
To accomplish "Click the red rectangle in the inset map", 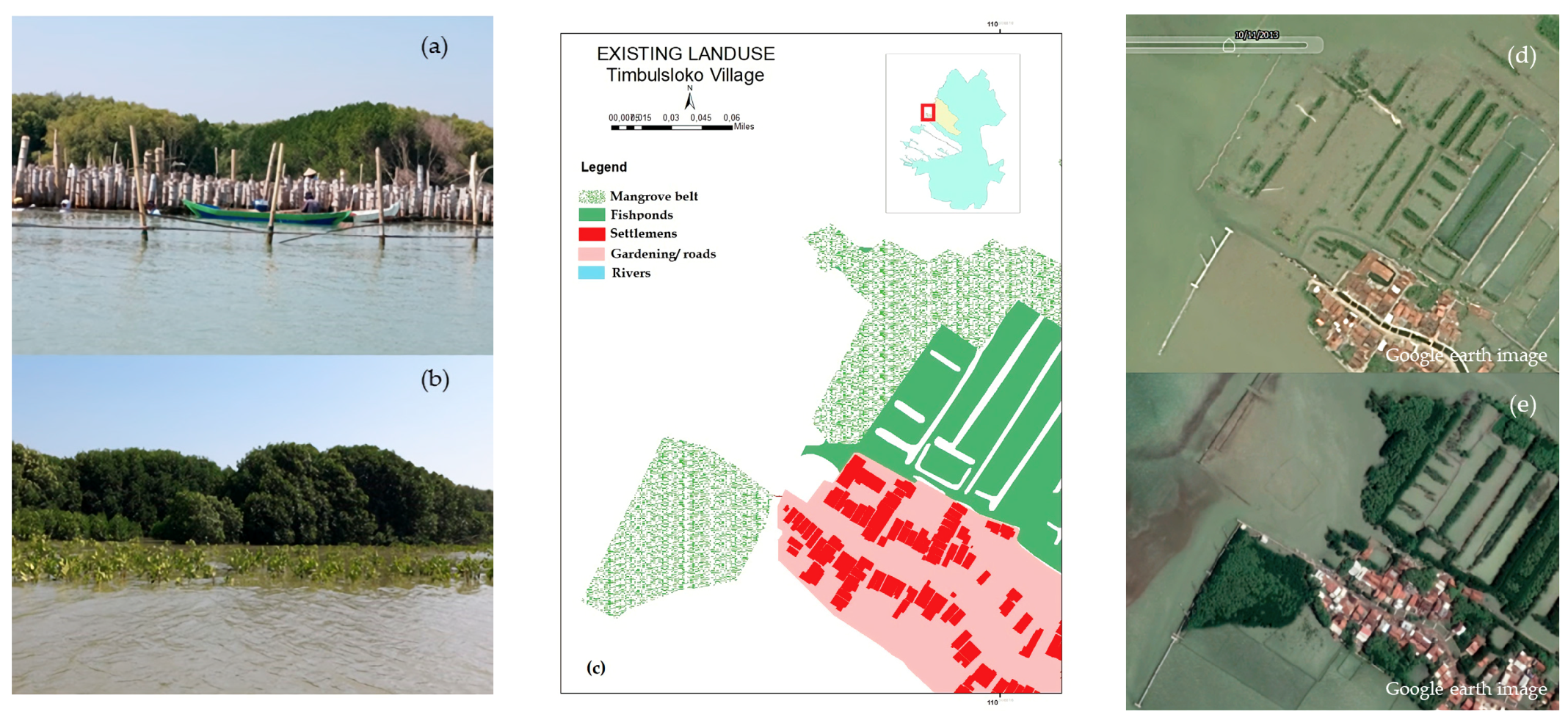I will click(928, 112).
